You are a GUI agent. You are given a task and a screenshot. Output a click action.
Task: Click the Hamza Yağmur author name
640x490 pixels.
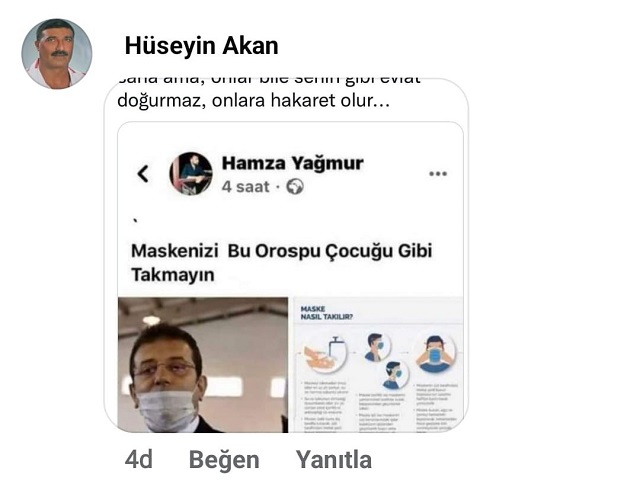(x=292, y=163)
